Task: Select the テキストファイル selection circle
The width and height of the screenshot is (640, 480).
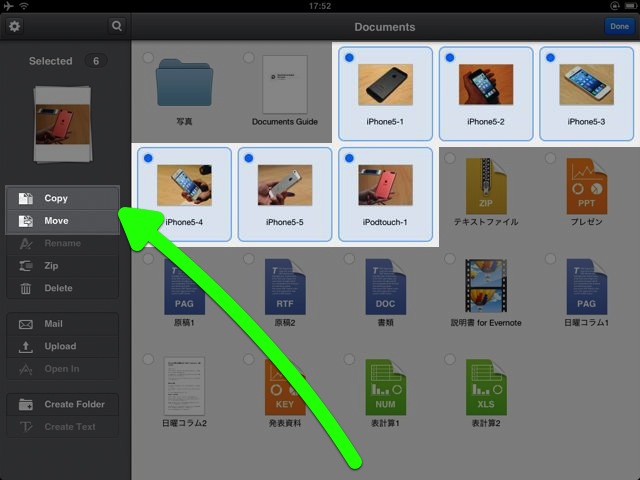Action: click(x=450, y=158)
